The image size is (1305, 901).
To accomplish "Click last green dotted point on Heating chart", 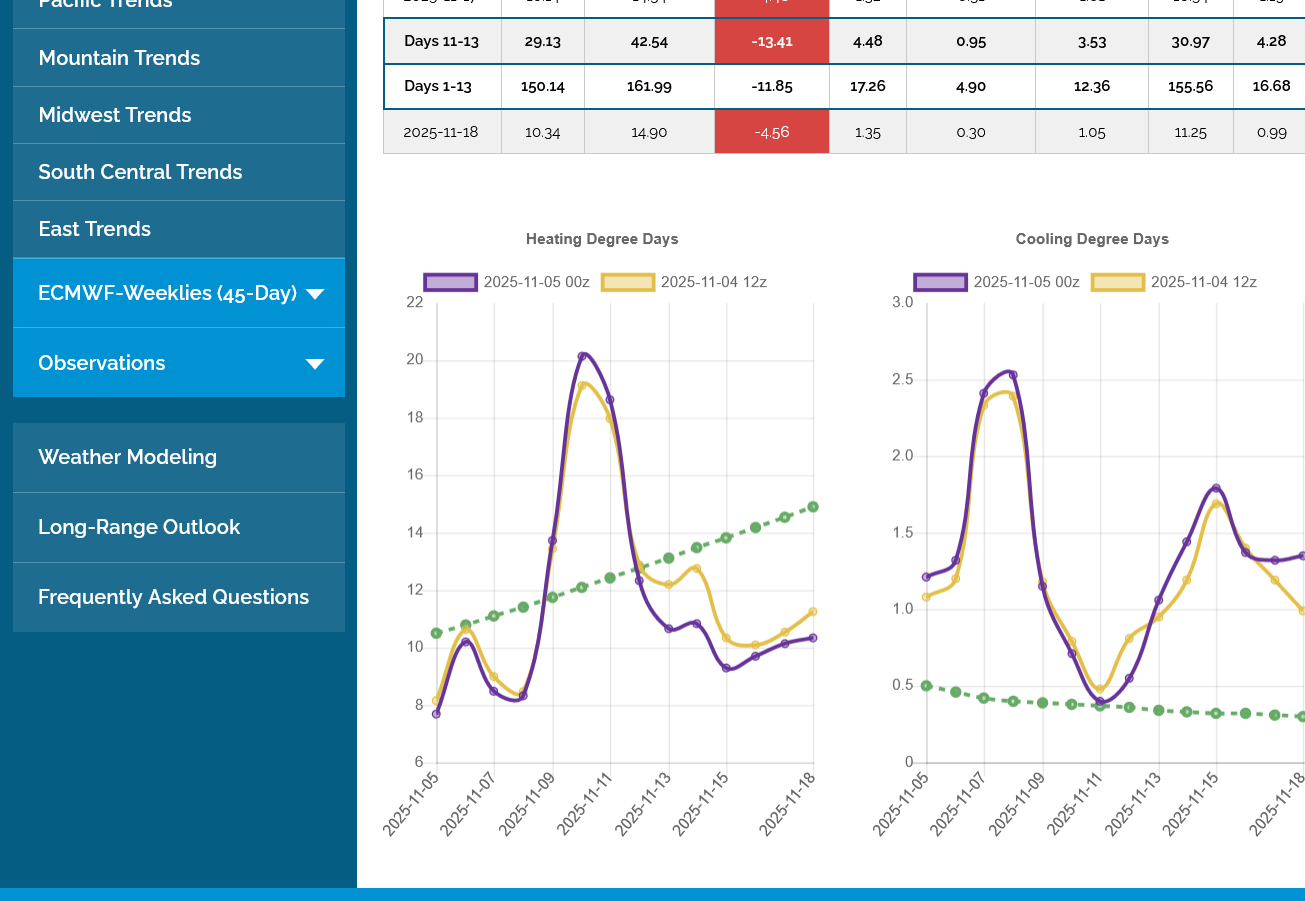I will [813, 507].
